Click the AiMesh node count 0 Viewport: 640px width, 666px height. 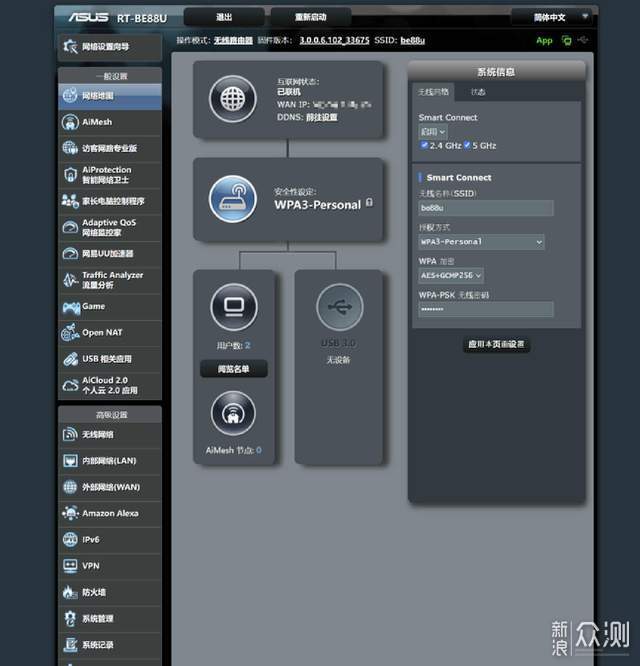(259, 450)
